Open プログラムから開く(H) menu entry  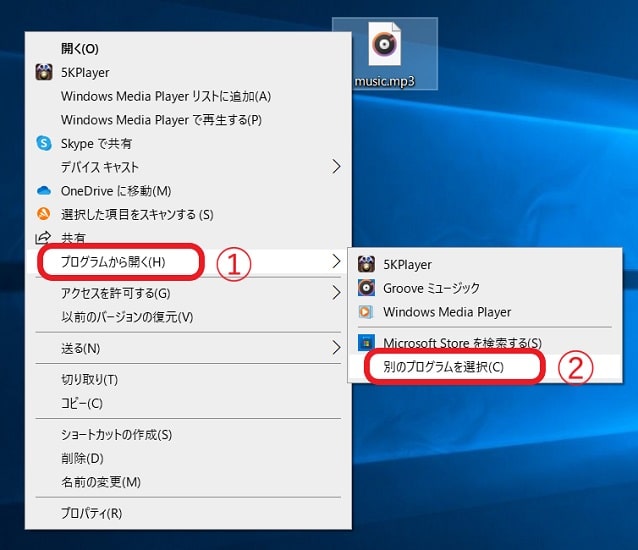click(x=188, y=262)
